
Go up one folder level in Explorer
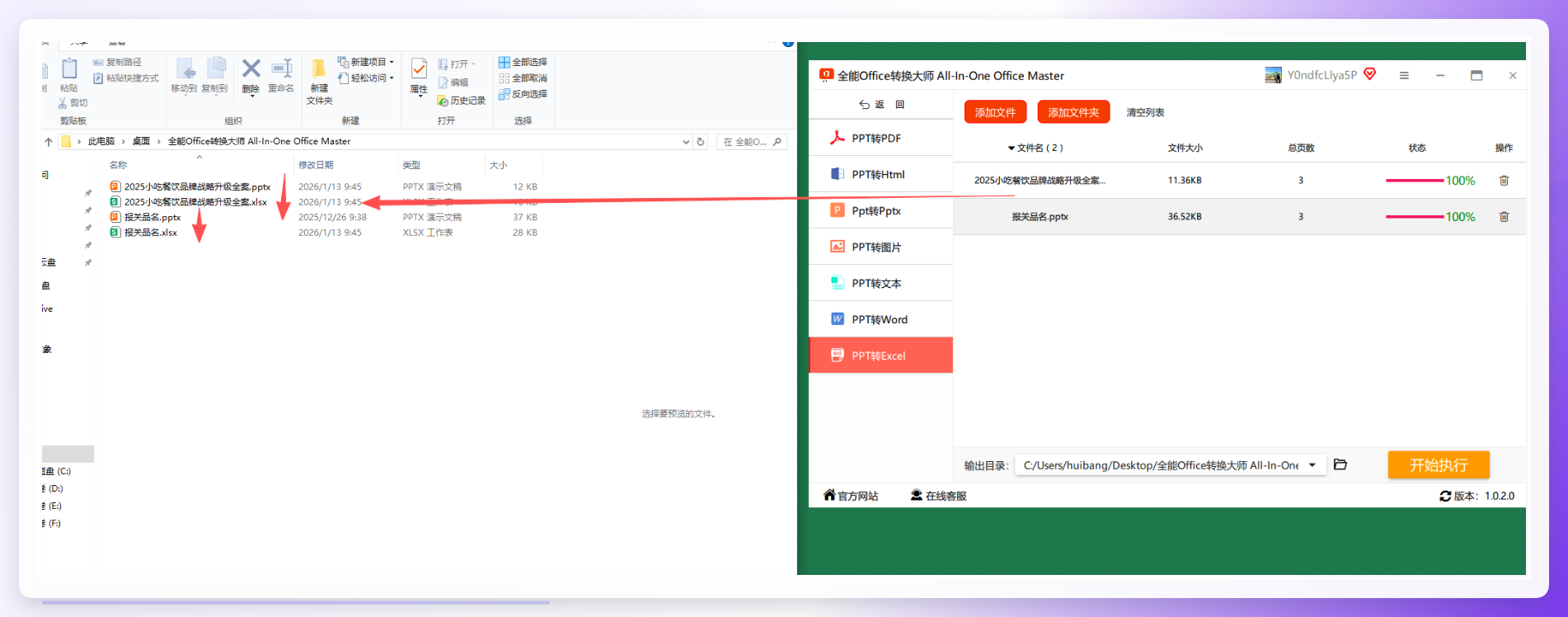[49, 142]
